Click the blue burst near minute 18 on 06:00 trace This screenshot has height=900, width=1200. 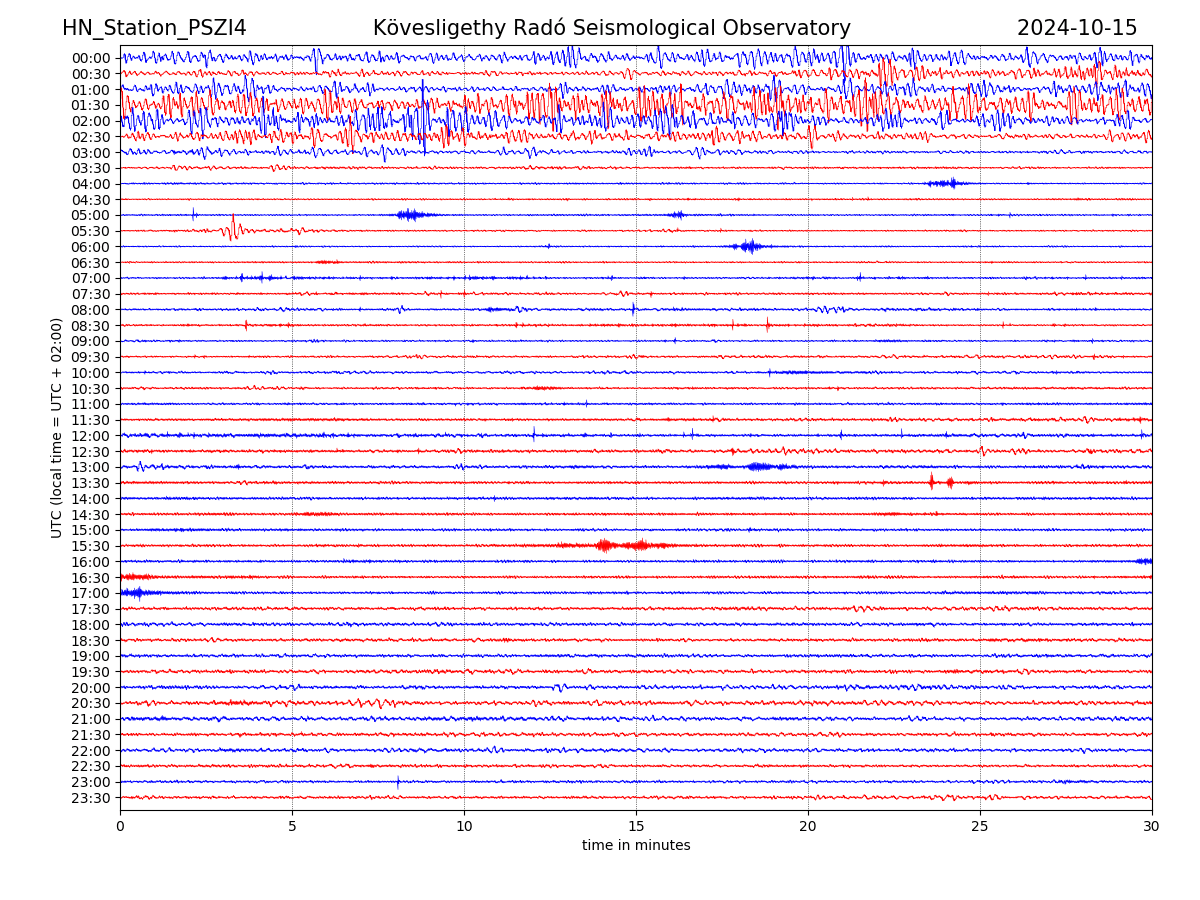point(748,246)
